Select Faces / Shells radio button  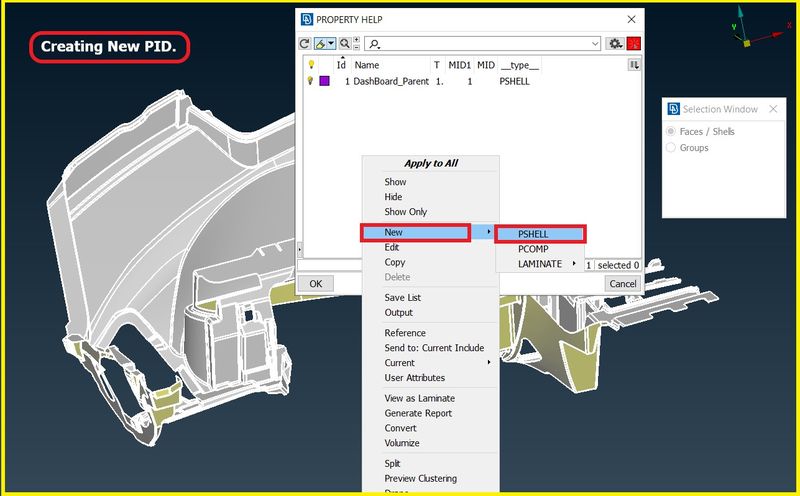[x=671, y=132]
